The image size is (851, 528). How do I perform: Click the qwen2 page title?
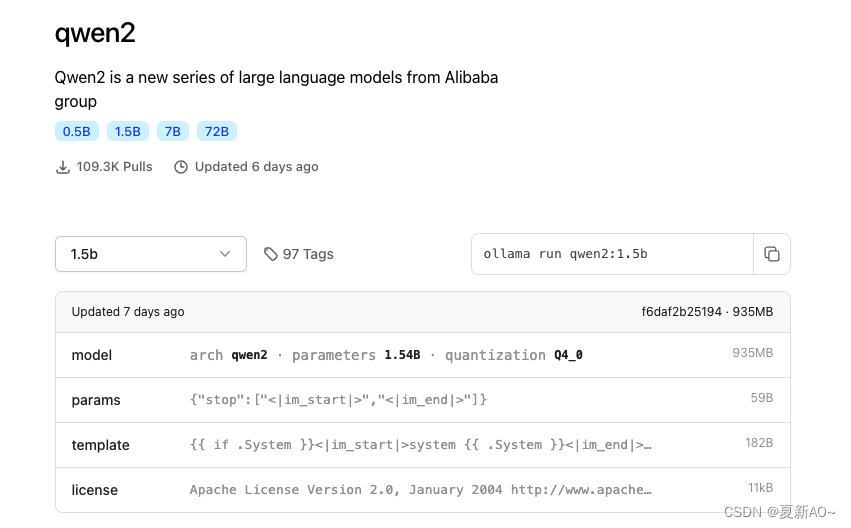95,33
